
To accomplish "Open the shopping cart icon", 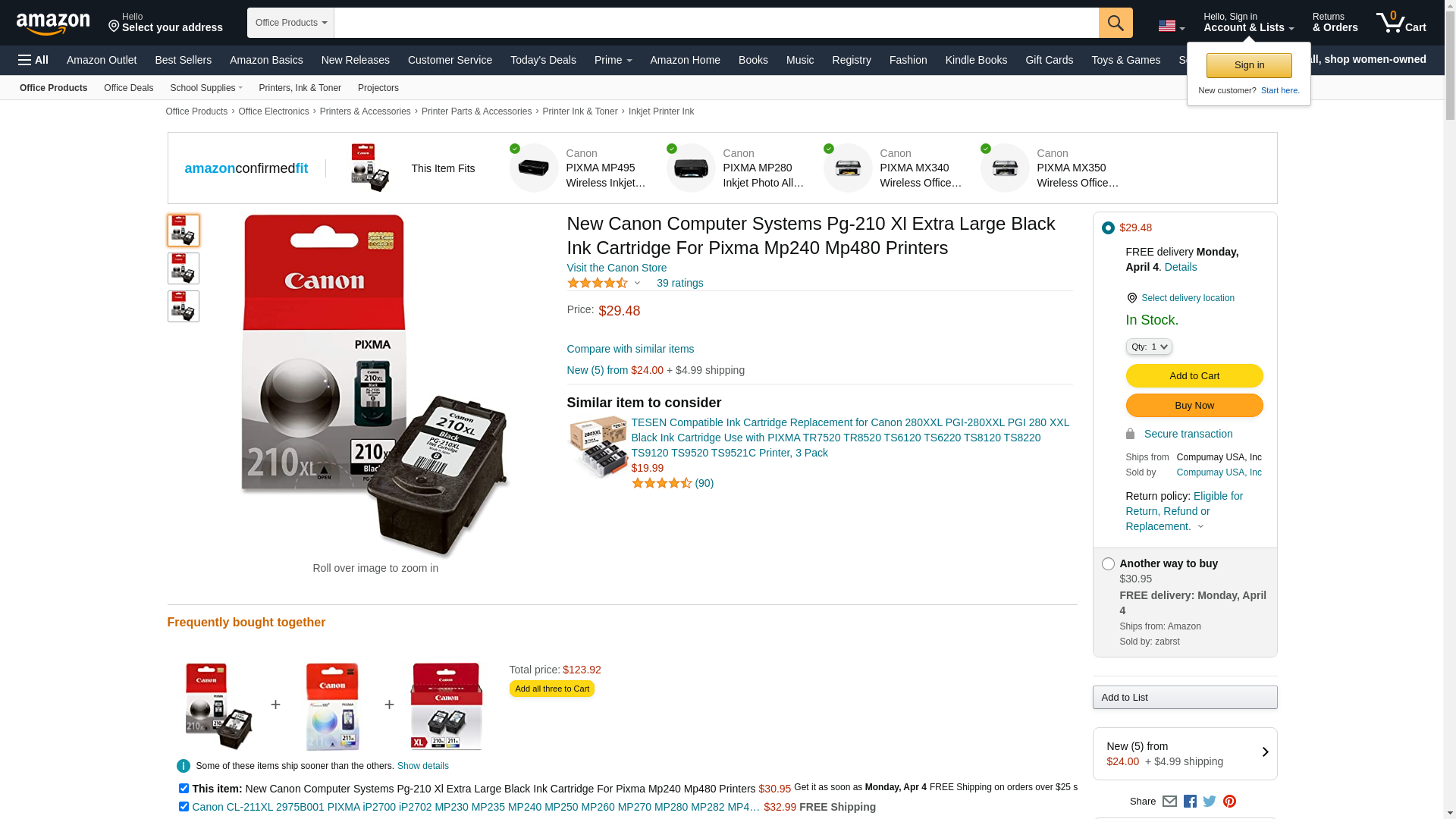I will [1401, 23].
